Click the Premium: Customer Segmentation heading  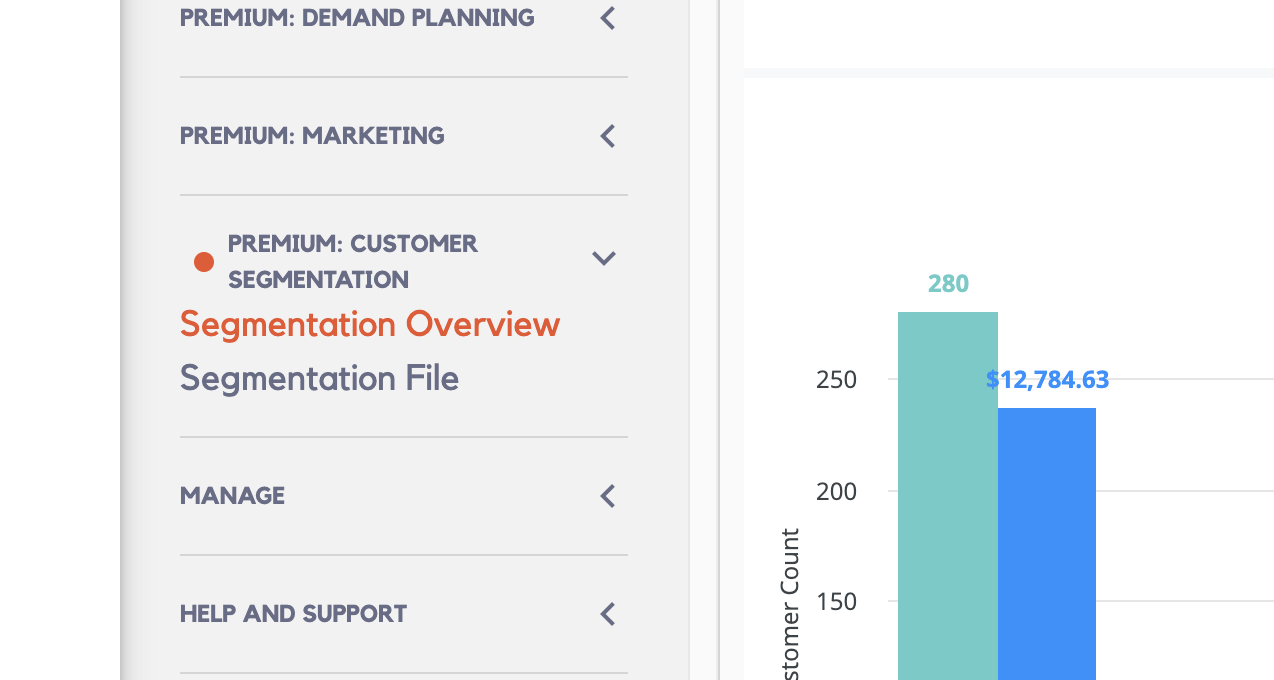coord(353,261)
